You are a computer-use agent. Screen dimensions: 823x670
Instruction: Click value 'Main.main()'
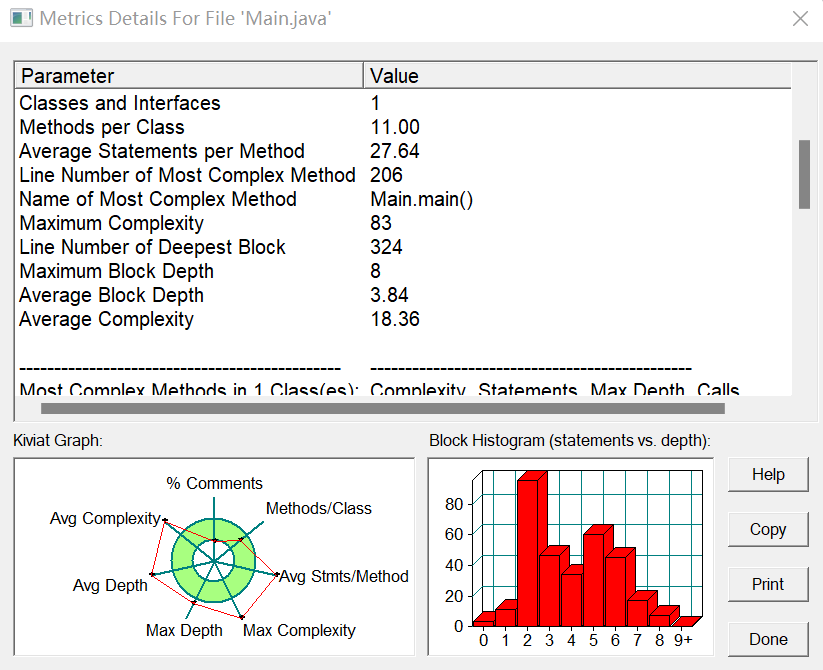pos(421,199)
